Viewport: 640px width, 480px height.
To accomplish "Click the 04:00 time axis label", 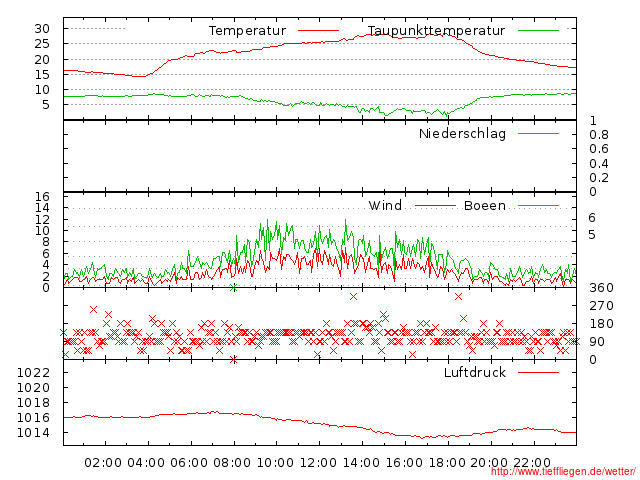I will 146,463.
